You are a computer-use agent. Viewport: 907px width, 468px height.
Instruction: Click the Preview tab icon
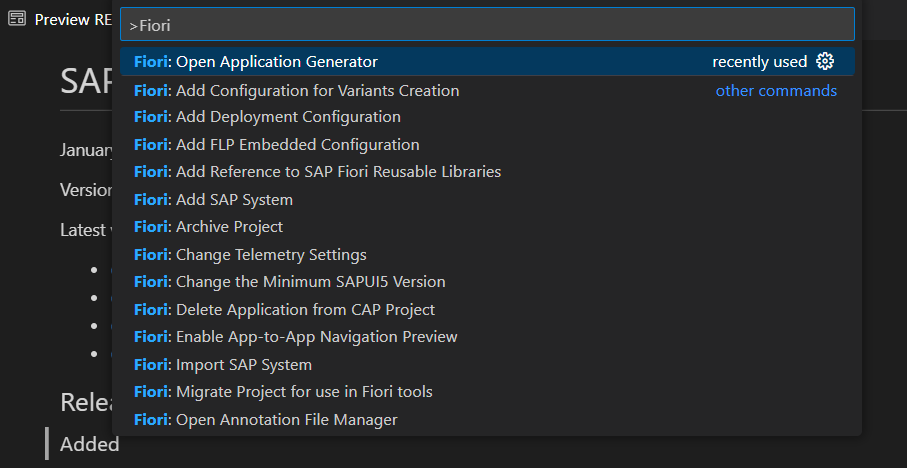coord(17,20)
